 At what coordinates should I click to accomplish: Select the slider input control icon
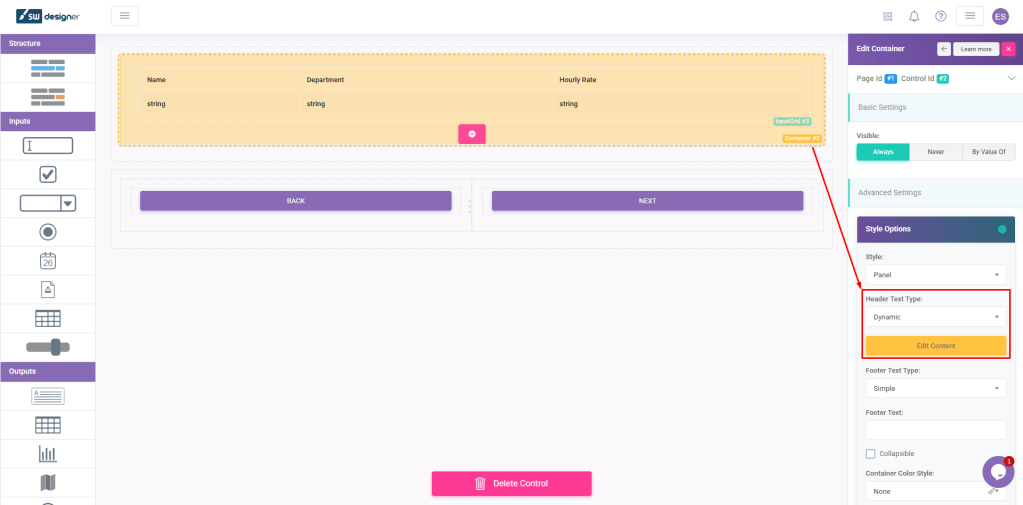pyautogui.click(x=47, y=346)
